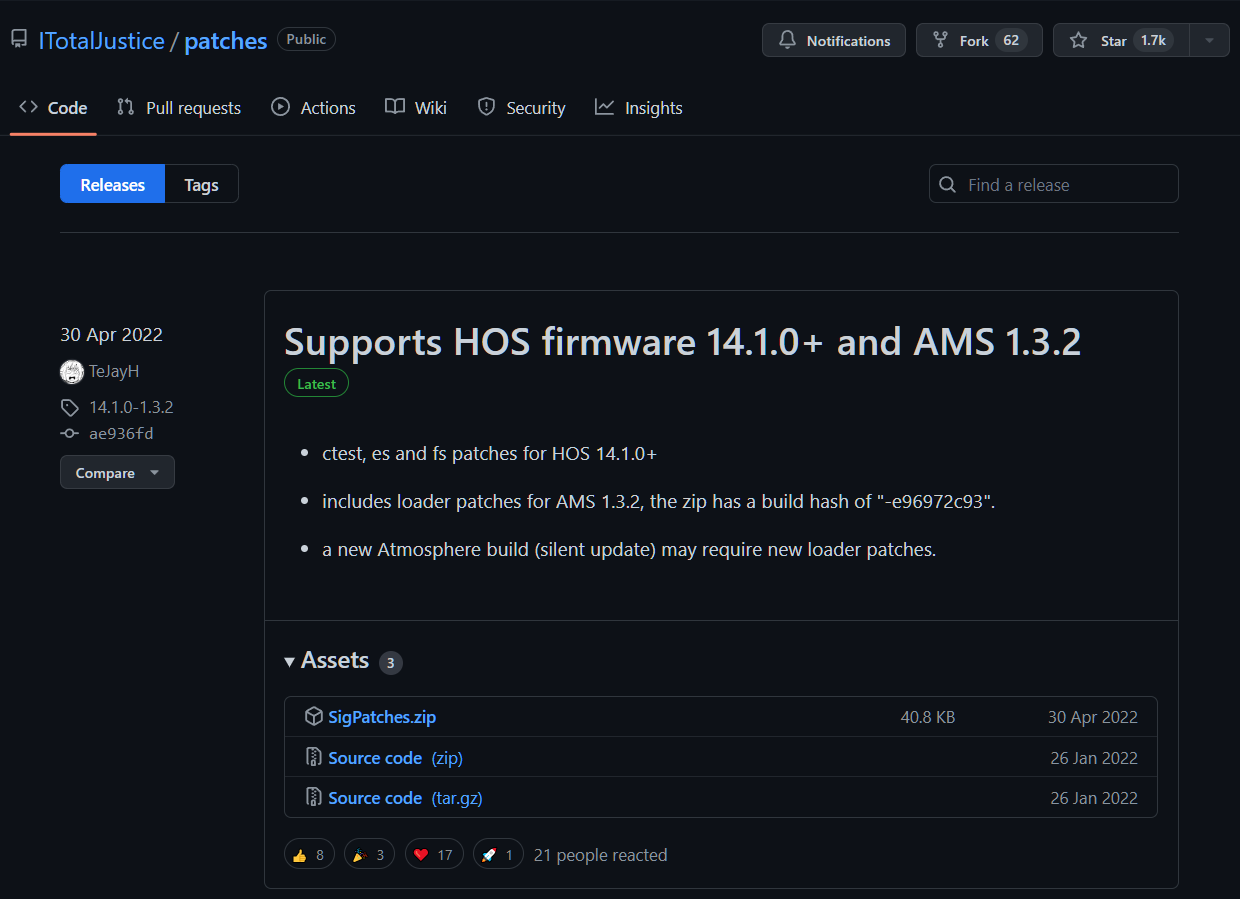This screenshot has width=1240, height=899.
Task: View the fork count of 62
Action: (x=1011, y=40)
